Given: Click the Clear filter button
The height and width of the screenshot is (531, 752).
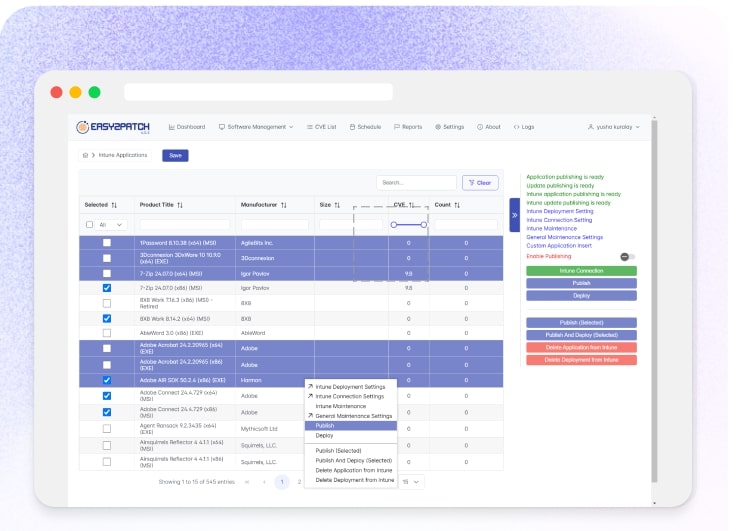Looking at the screenshot, I should pos(480,183).
